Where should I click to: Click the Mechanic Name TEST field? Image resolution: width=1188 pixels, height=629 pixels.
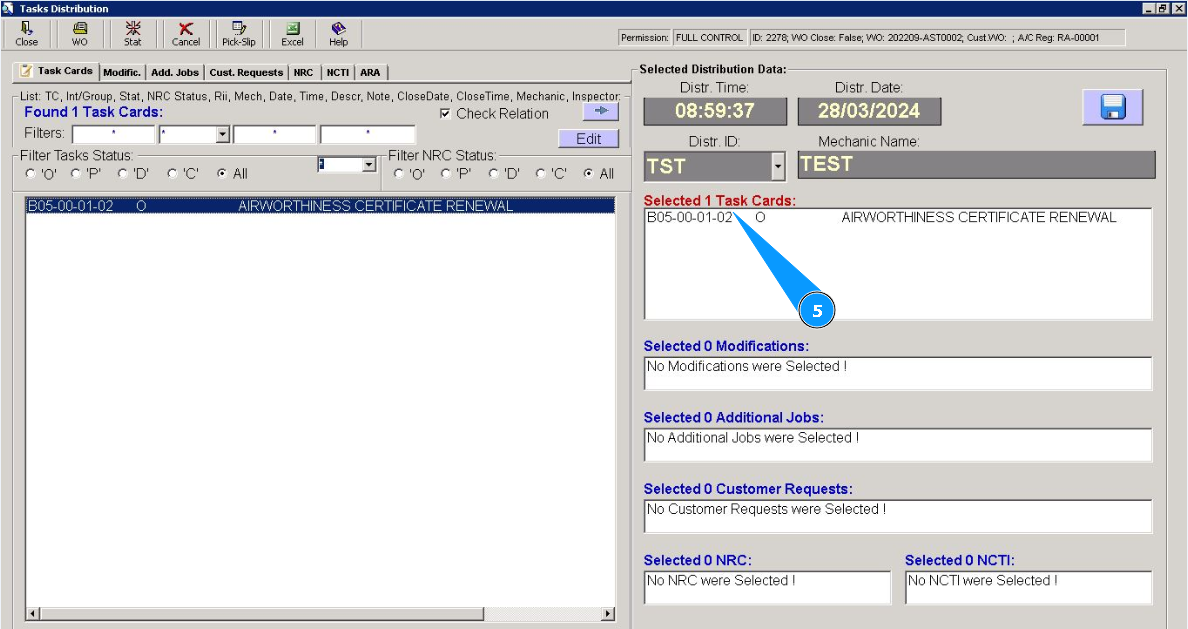(977, 164)
